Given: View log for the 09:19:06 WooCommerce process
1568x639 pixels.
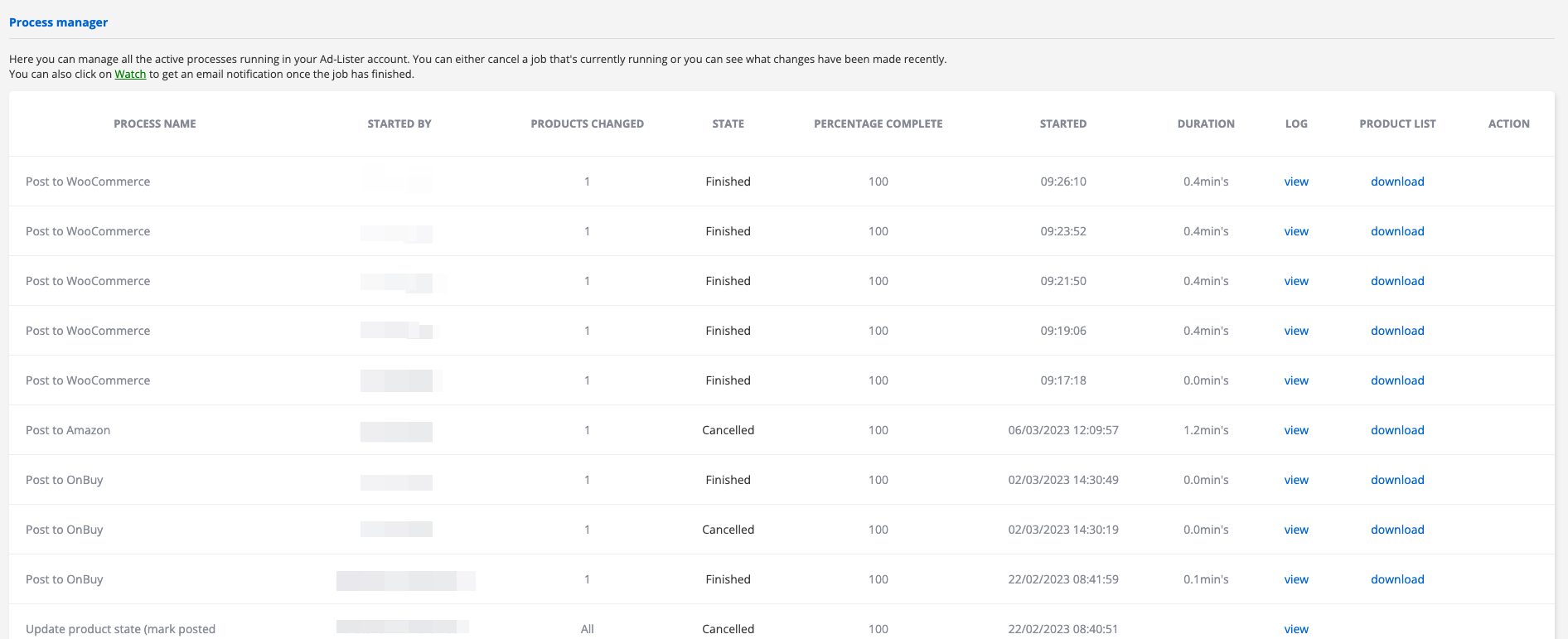Looking at the screenshot, I should [1296, 331].
